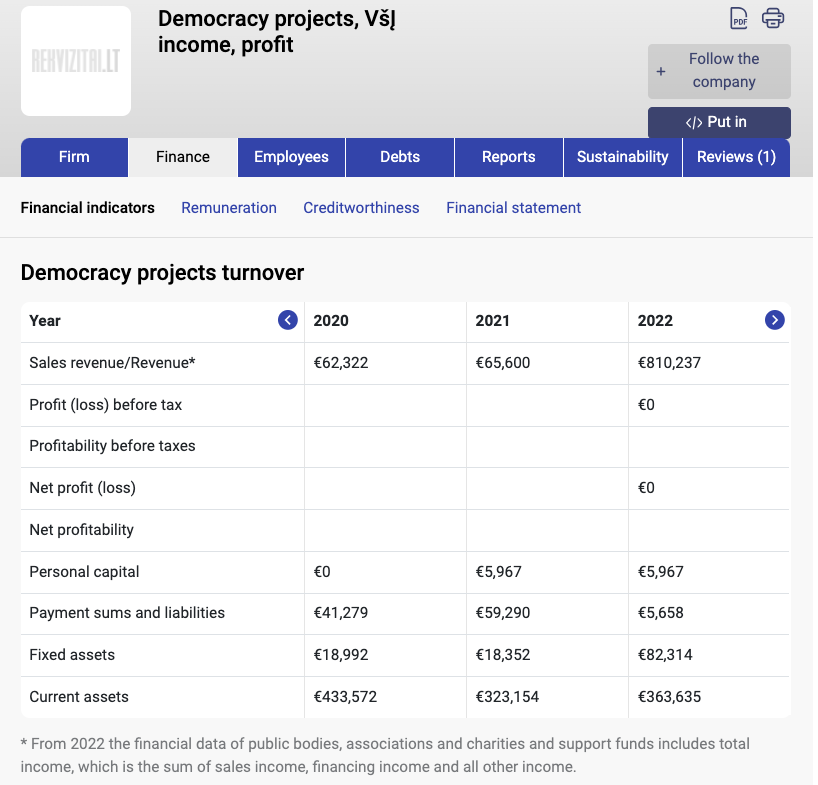The width and height of the screenshot is (818, 785).
Task: Open the Financial statement link
Action: click(513, 208)
